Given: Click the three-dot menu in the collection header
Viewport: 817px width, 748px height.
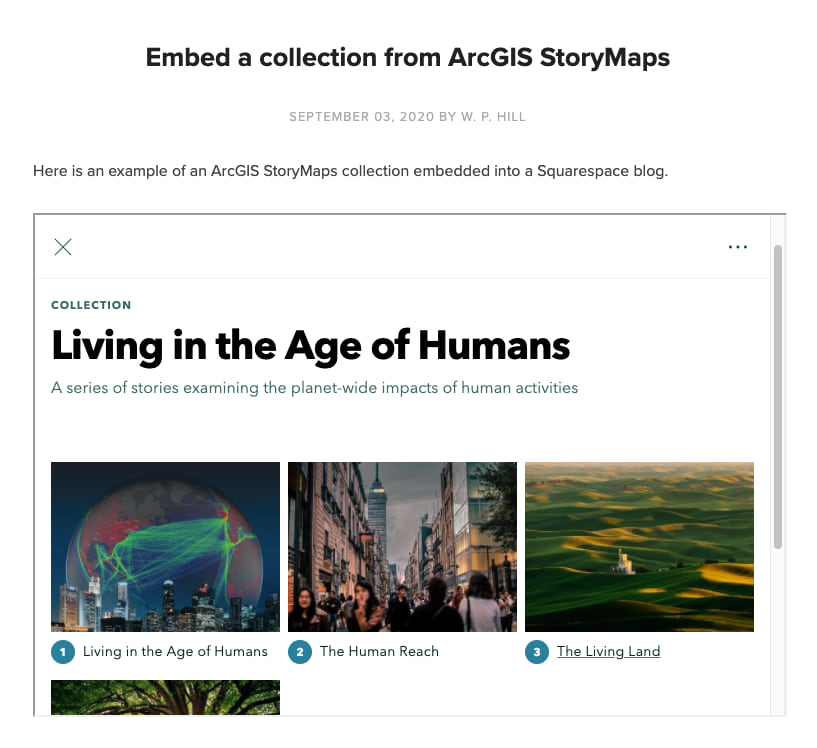Looking at the screenshot, I should tap(738, 246).
